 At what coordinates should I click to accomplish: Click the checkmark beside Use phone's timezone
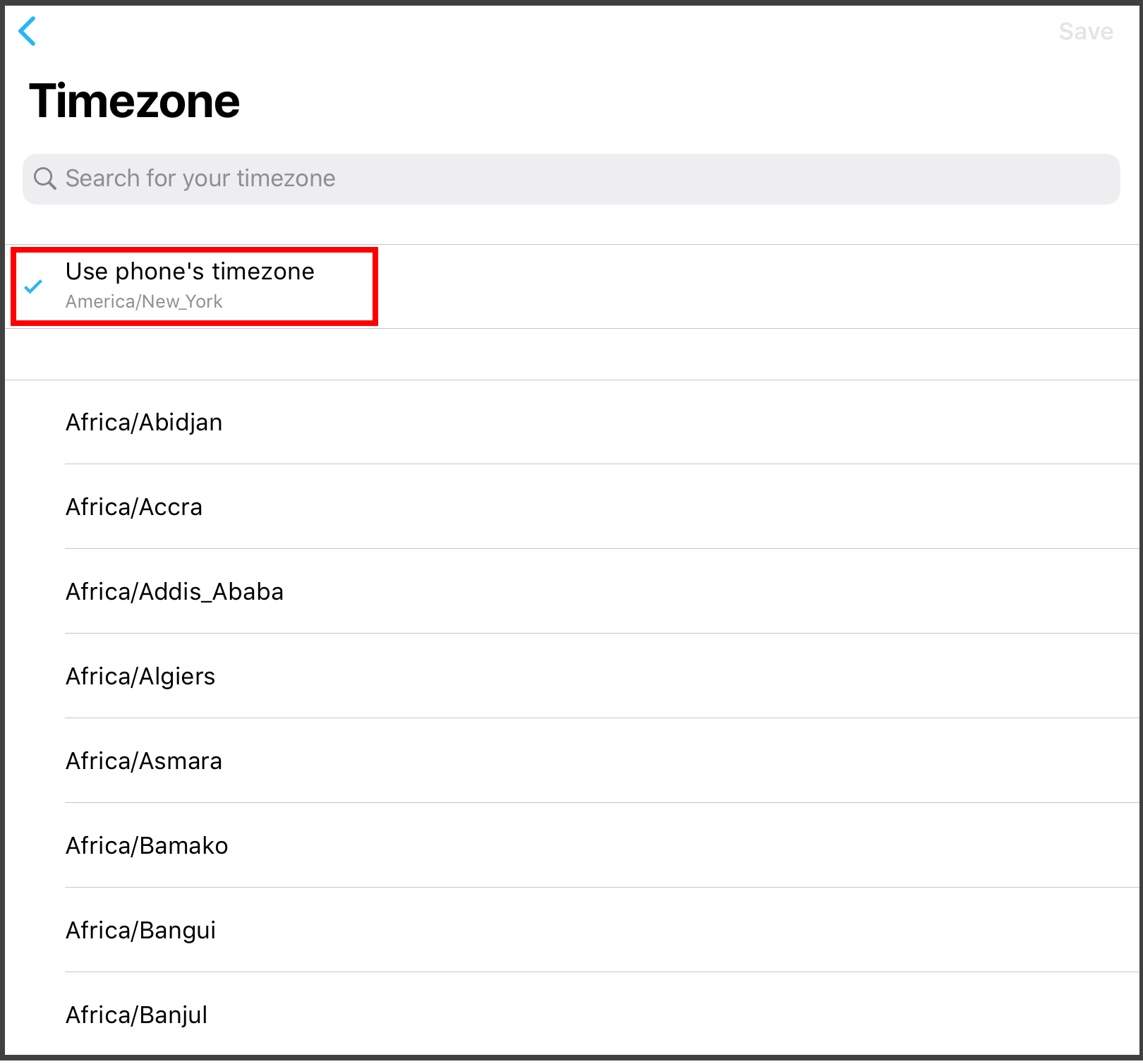pyautogui.click(x=33, y=286)
